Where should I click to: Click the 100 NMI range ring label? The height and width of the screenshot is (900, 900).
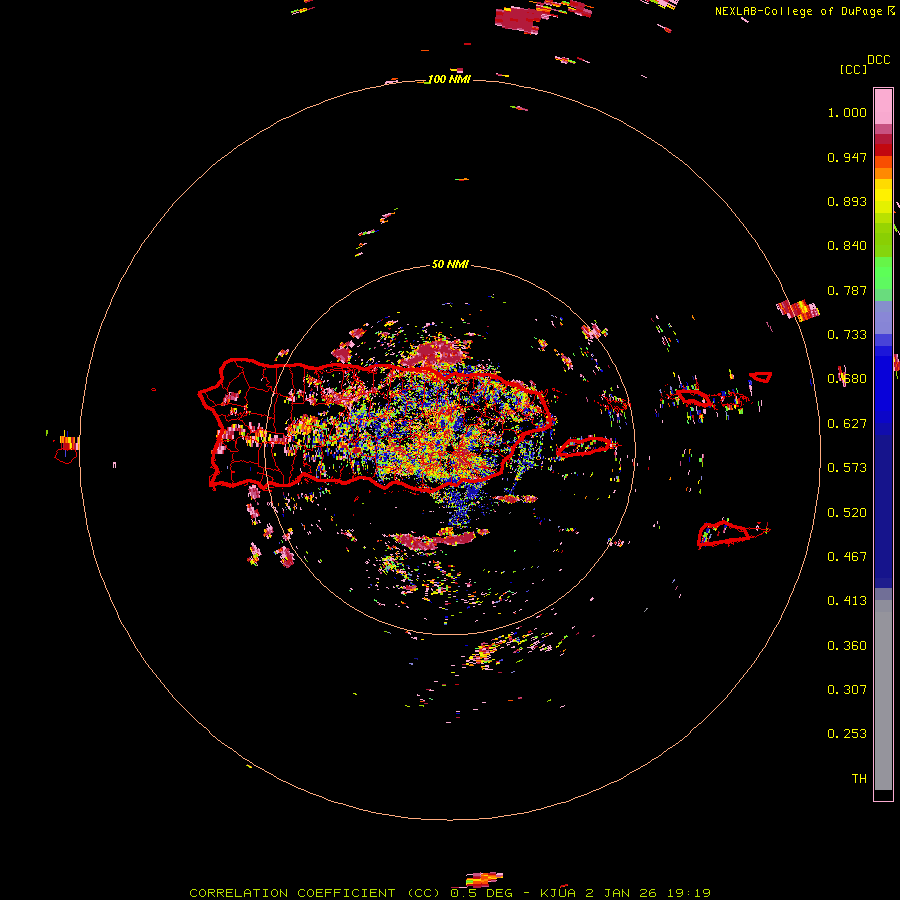(x=449, y=79)
